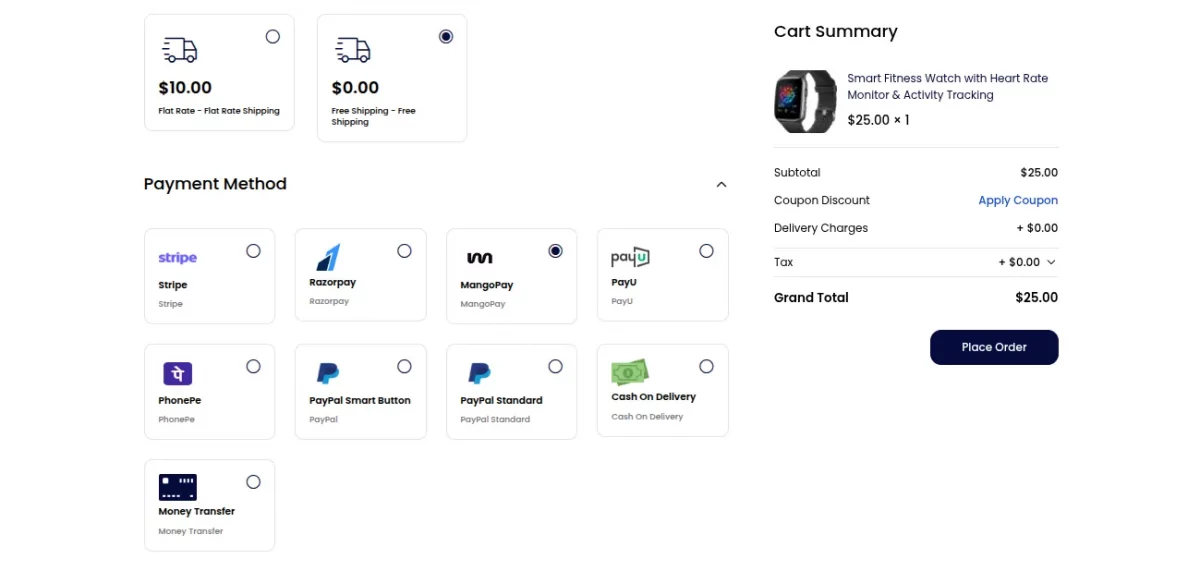Viewport: 1200px width, 571px height.
Task: Choose Cash On Delivery radio button
Action: click(x=706, y=366)
